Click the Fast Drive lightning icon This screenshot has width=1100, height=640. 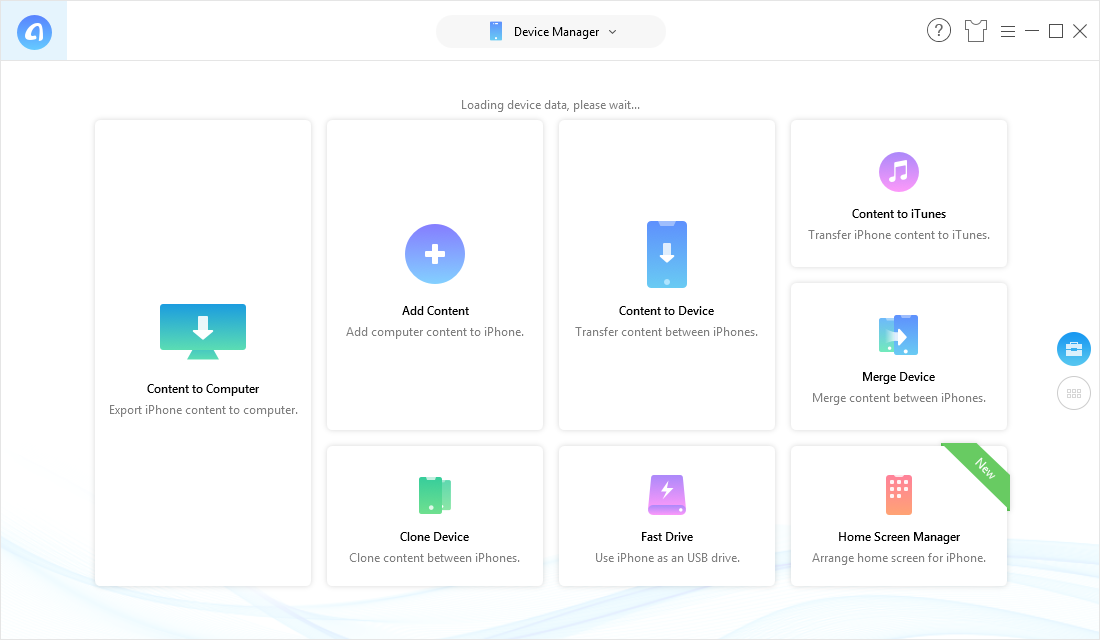(x=666, y=495)
